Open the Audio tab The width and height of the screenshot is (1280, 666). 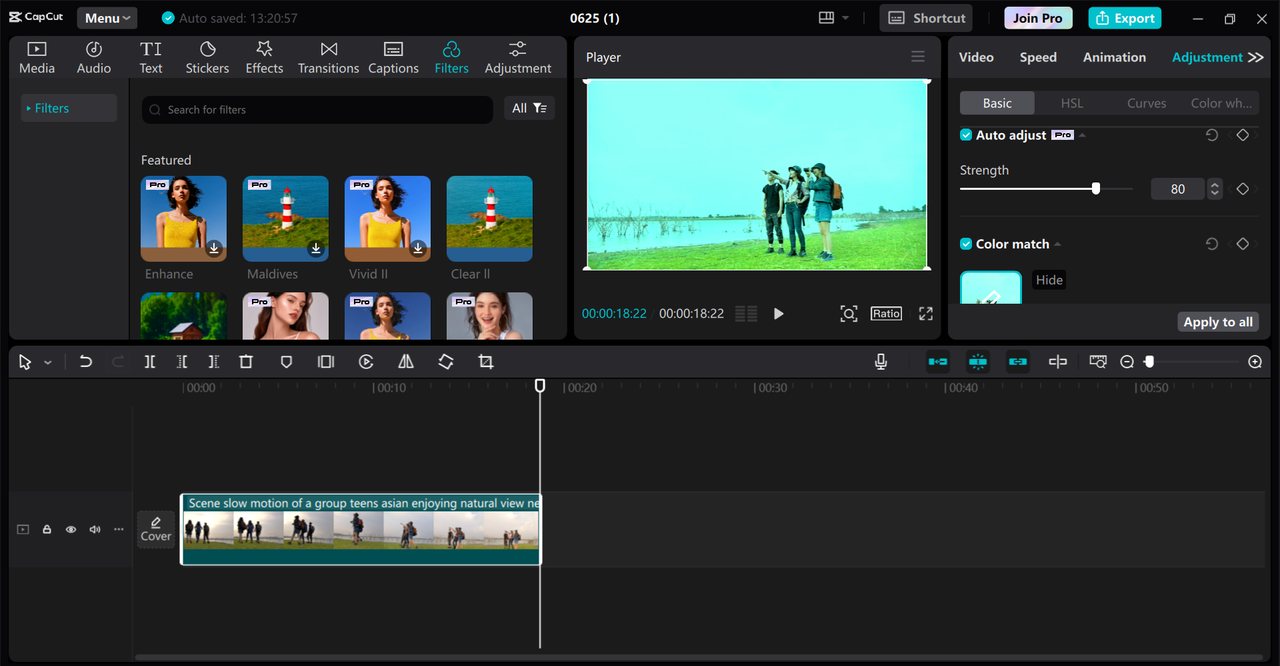94,58
